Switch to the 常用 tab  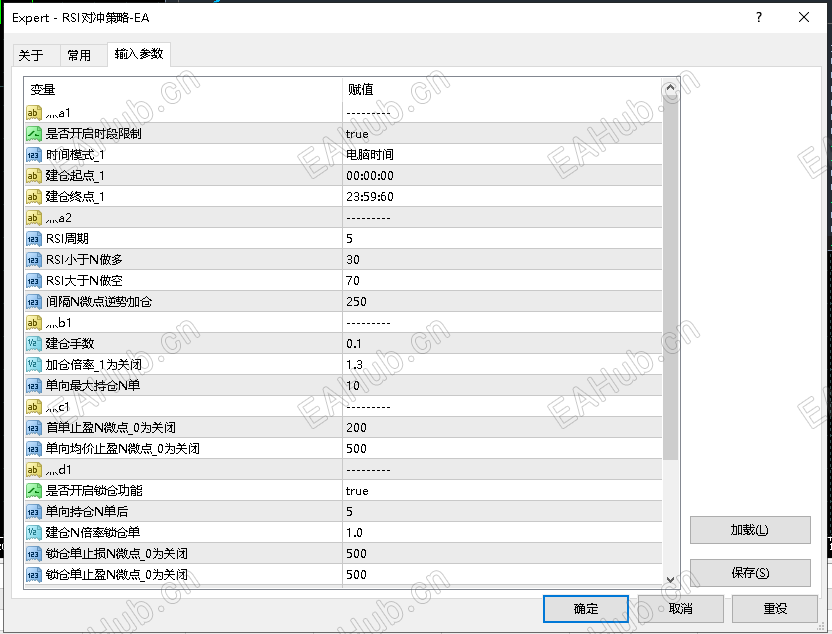(83, 55)
